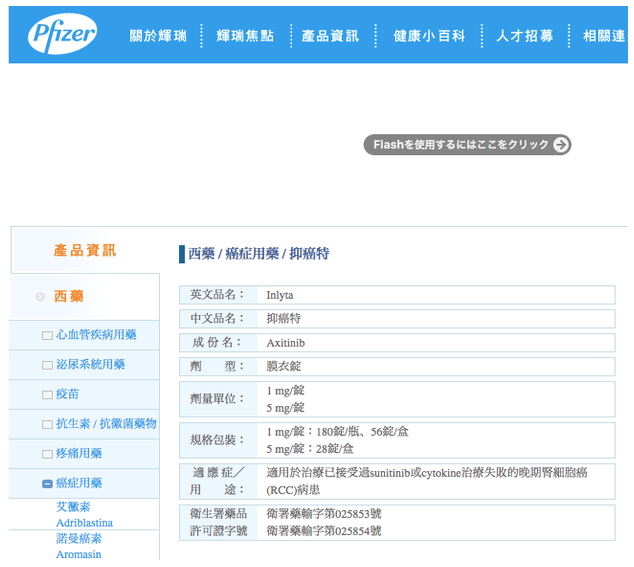Open the Aromasin product link
The height and width of the screenshot is (567, 634).
click(x=79, y=554)
